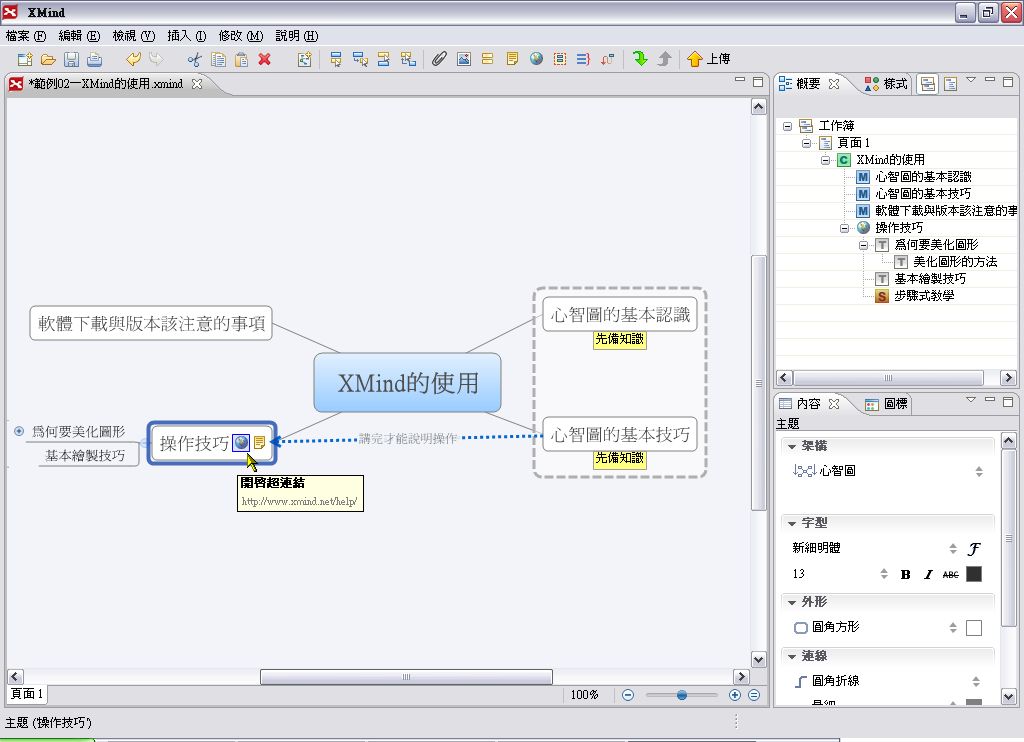
Task: Click the Insert topic toolbar icon
Action: (x=336, y=59)
